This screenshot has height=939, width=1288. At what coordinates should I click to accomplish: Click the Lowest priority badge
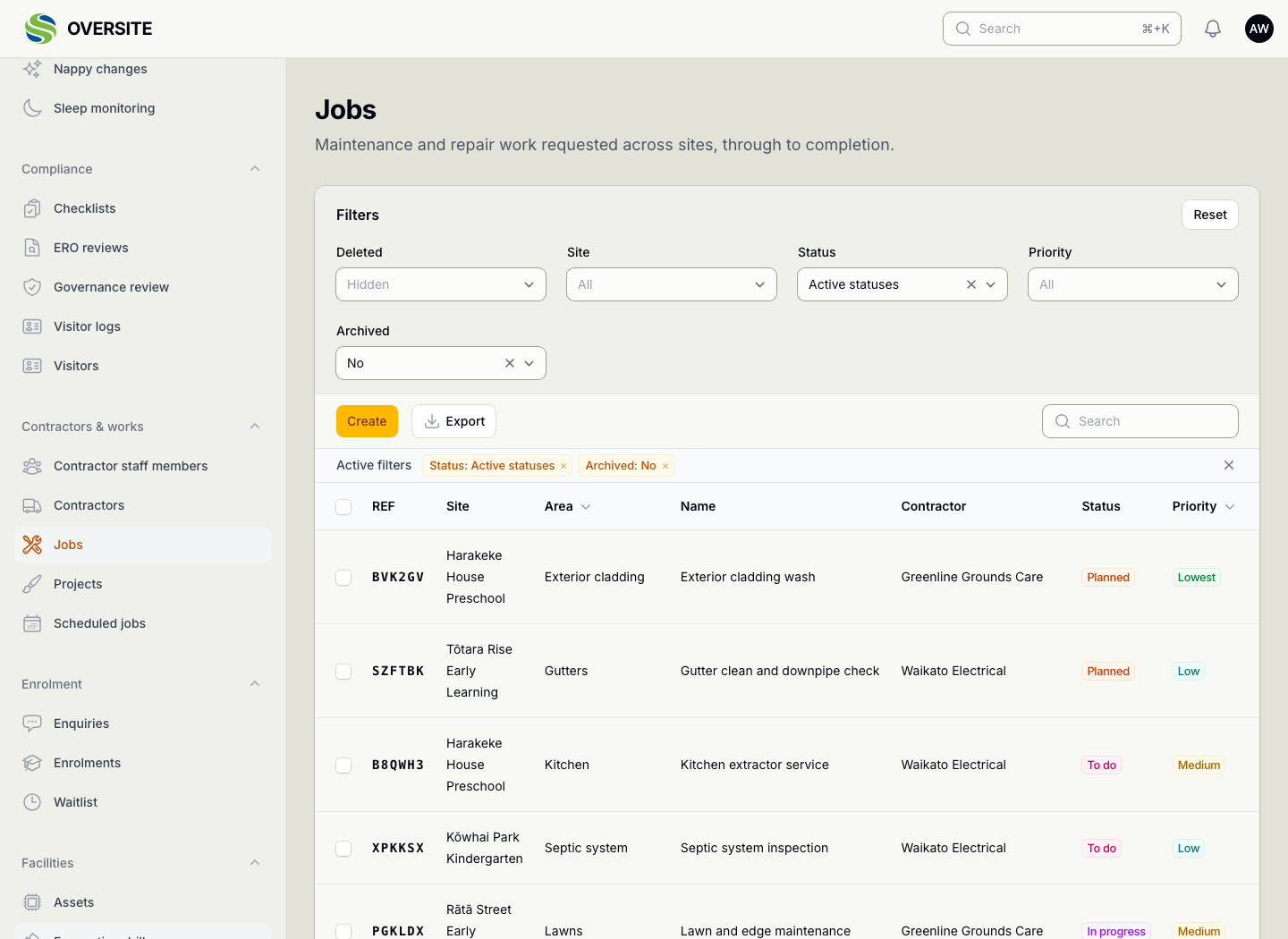pyautogui.click(x=1197, y=578)
